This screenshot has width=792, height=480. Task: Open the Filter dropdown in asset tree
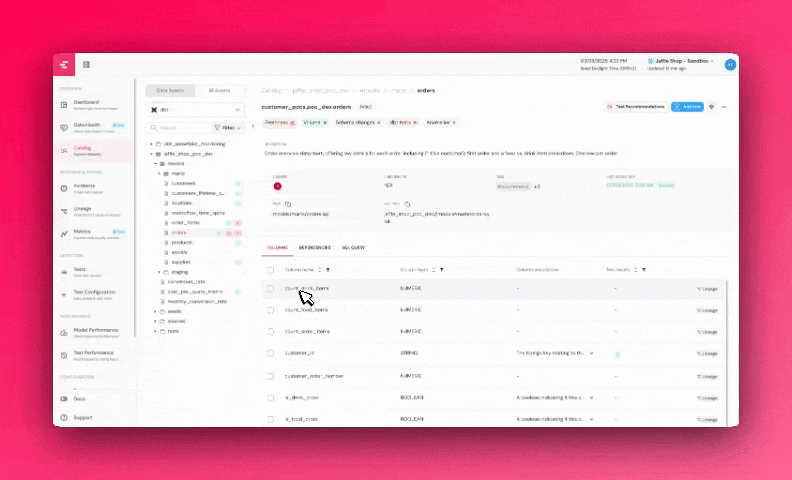click(x=227, y=128)
